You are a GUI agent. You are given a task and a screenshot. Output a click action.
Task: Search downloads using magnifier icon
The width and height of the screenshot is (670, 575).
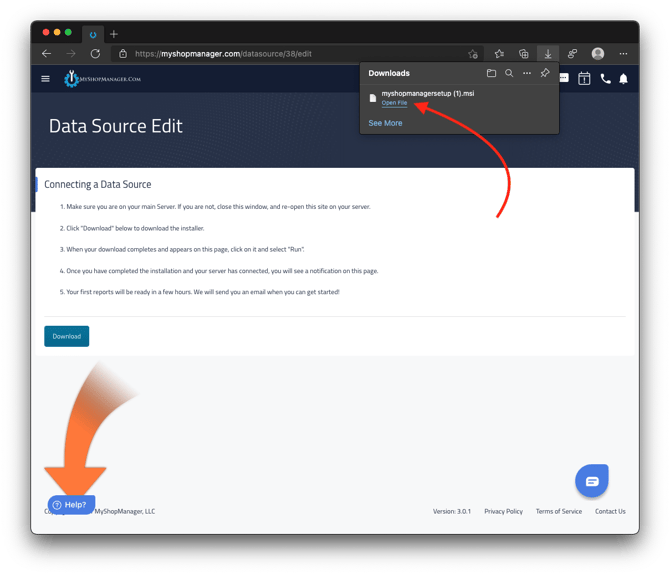click(509, 73)
